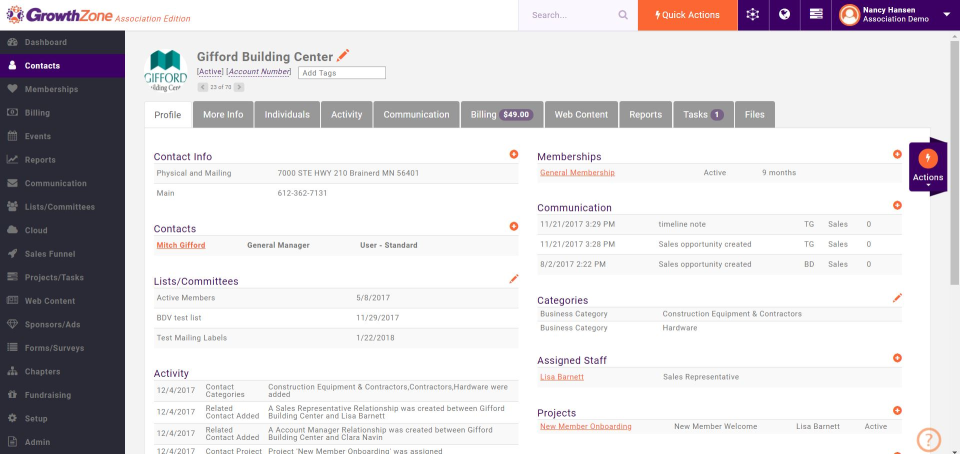Edit Categories with the pencil icon
This screenshot has width=960, height=454.
tap(897, 298)
